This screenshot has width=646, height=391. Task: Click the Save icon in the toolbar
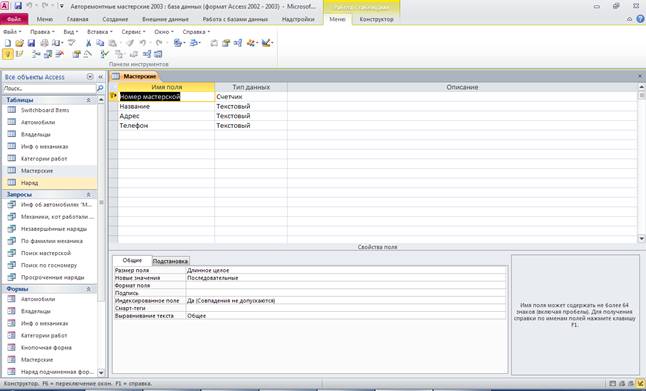(31, 43)
